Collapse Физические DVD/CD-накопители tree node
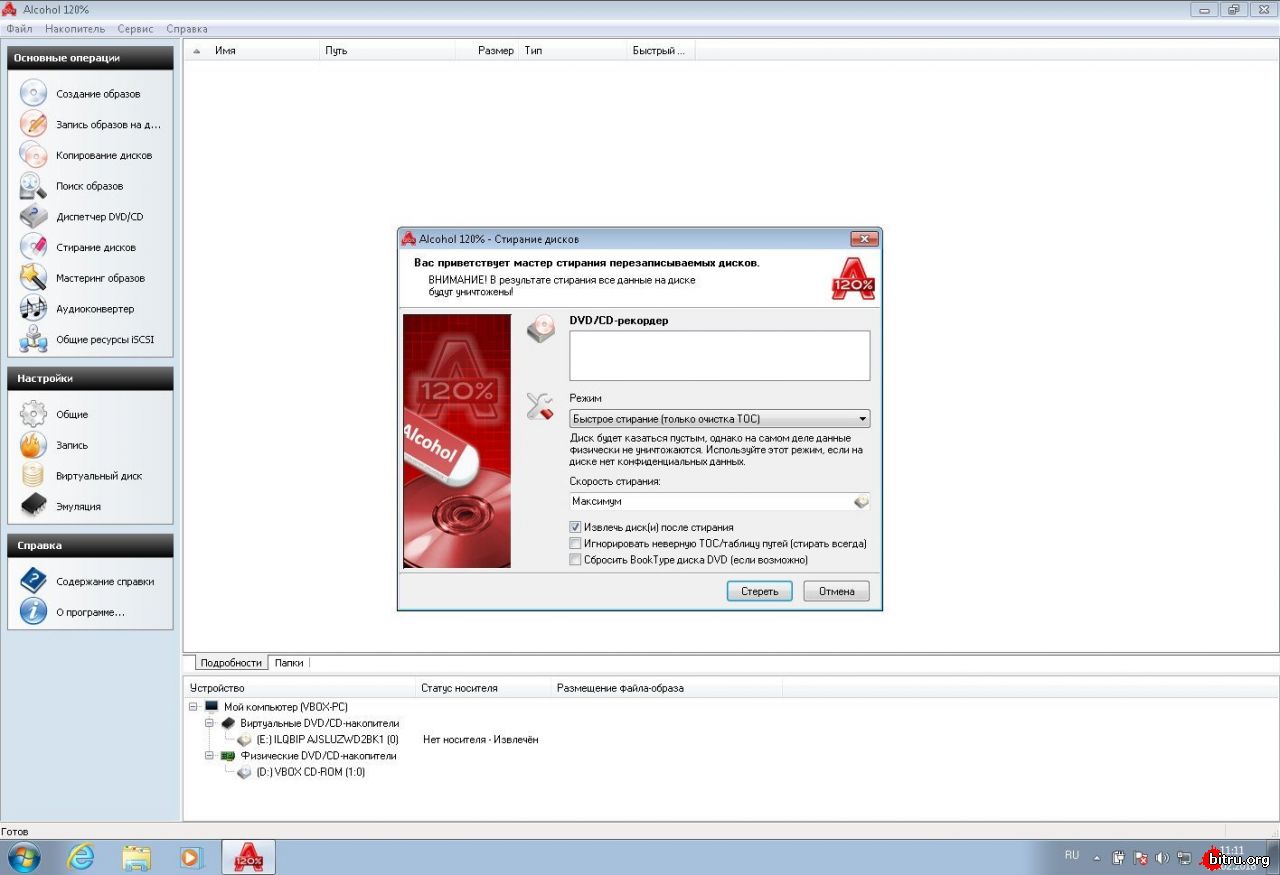Screen dimensions: 1280x875 point(210,756)
